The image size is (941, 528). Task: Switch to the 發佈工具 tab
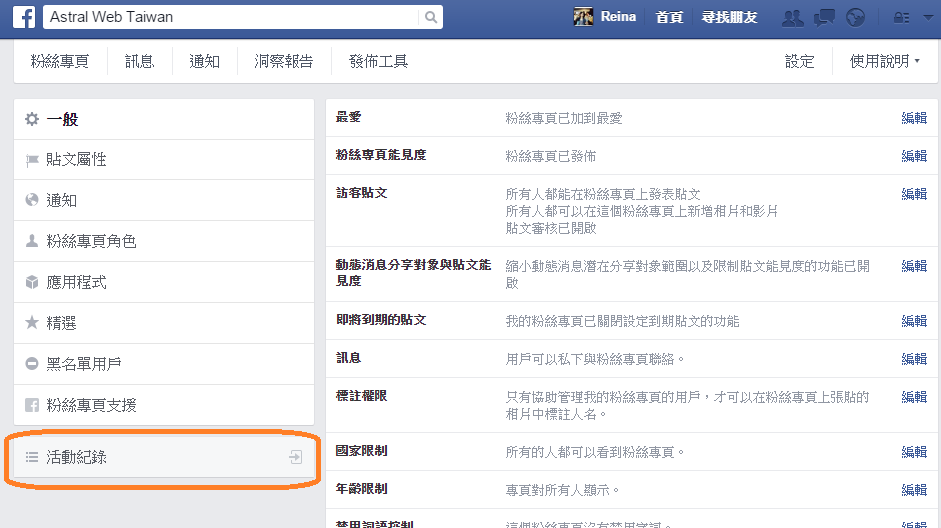pyautogui.click(x=379, y=61)
